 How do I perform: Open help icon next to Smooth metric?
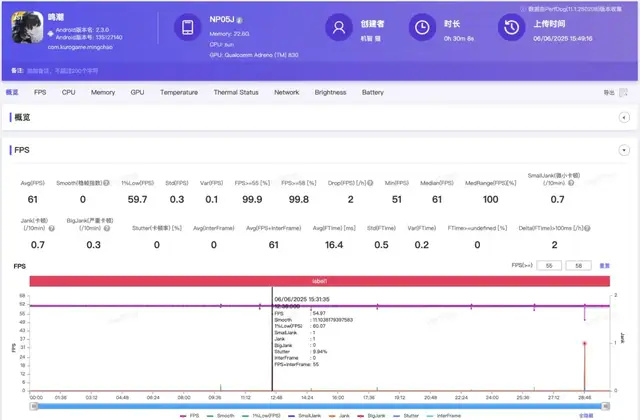tap(106, 183)
